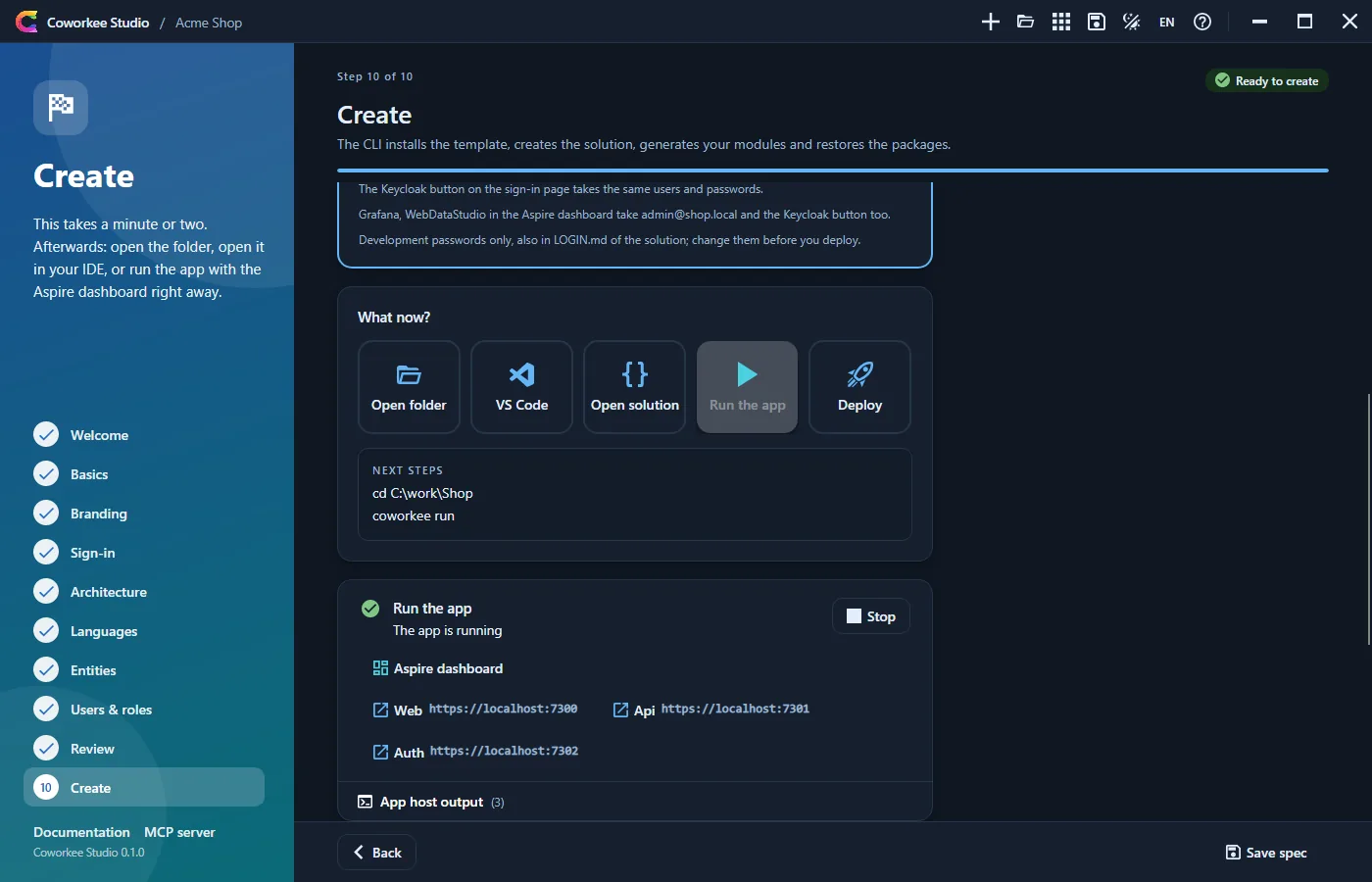1372x882 pixels.
Task: Open the folder icon in the title bar
Action: (1026, 22)
